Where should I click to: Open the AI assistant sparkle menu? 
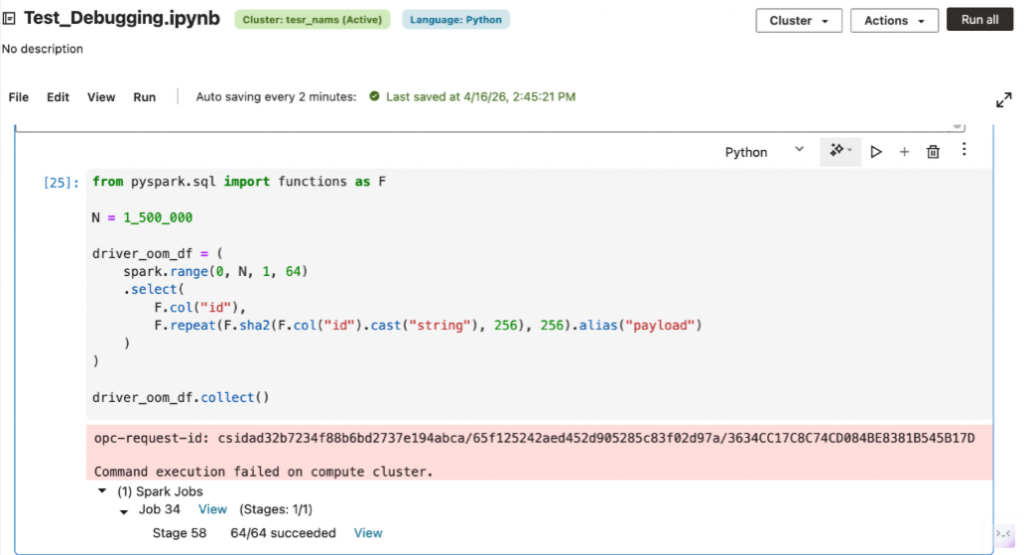(x=840, y=151)
